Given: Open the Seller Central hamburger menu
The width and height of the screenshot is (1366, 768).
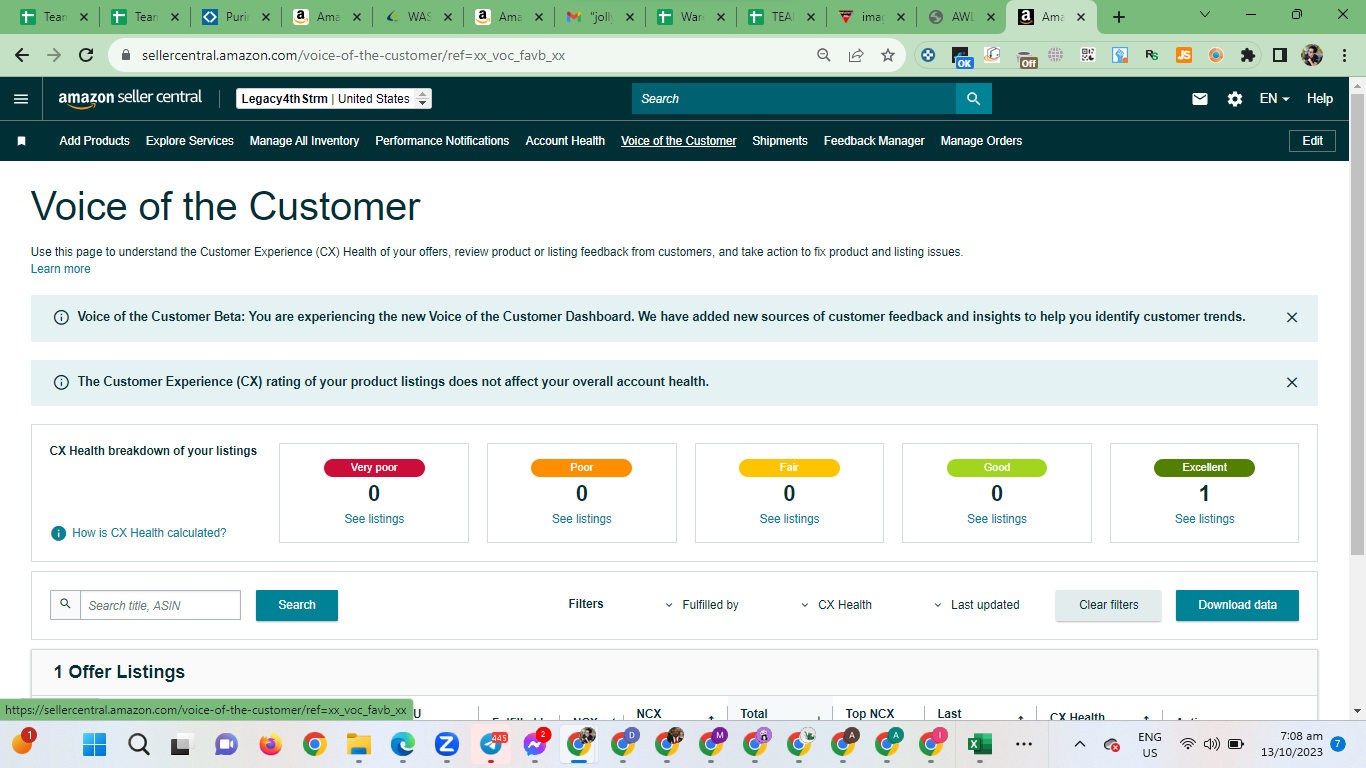Looking at the screenshot, I should point(21,99).
